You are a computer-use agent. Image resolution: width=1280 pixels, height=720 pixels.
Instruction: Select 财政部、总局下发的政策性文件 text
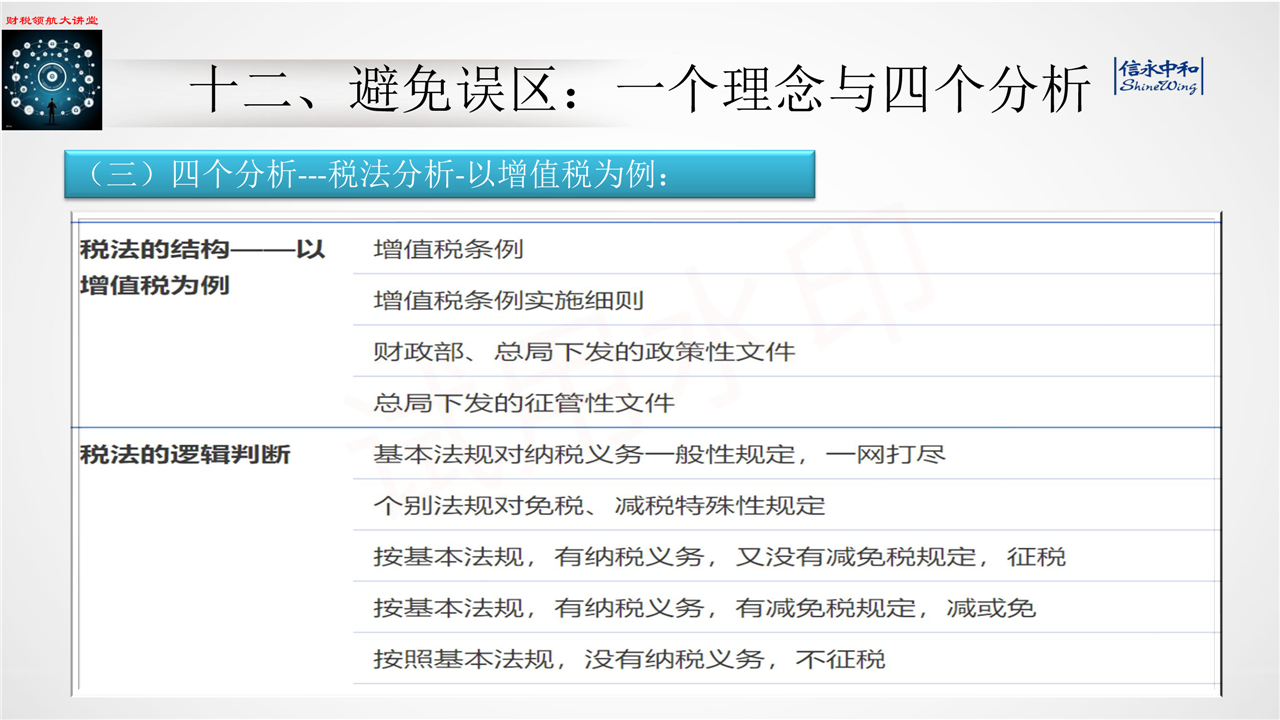584,351
